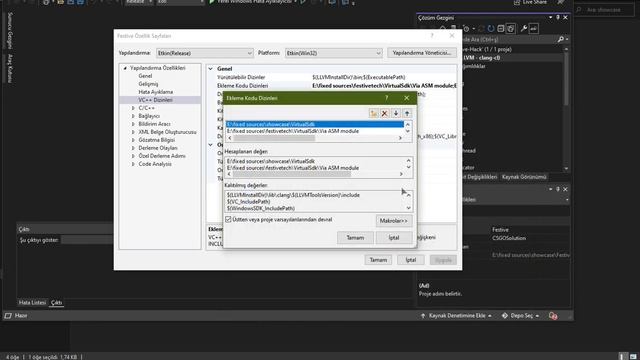Screen dimensions: 640x360
Task: Move the selected directory line down
Action: (x=396, y=113)
